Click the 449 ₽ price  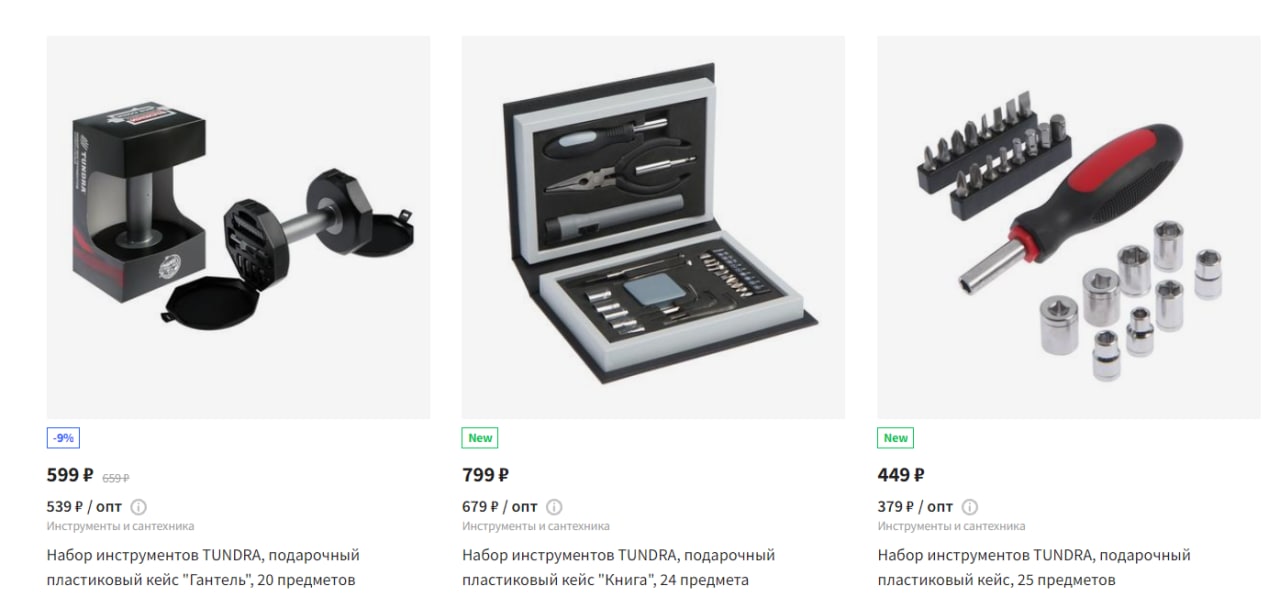[x=901, y=475]
